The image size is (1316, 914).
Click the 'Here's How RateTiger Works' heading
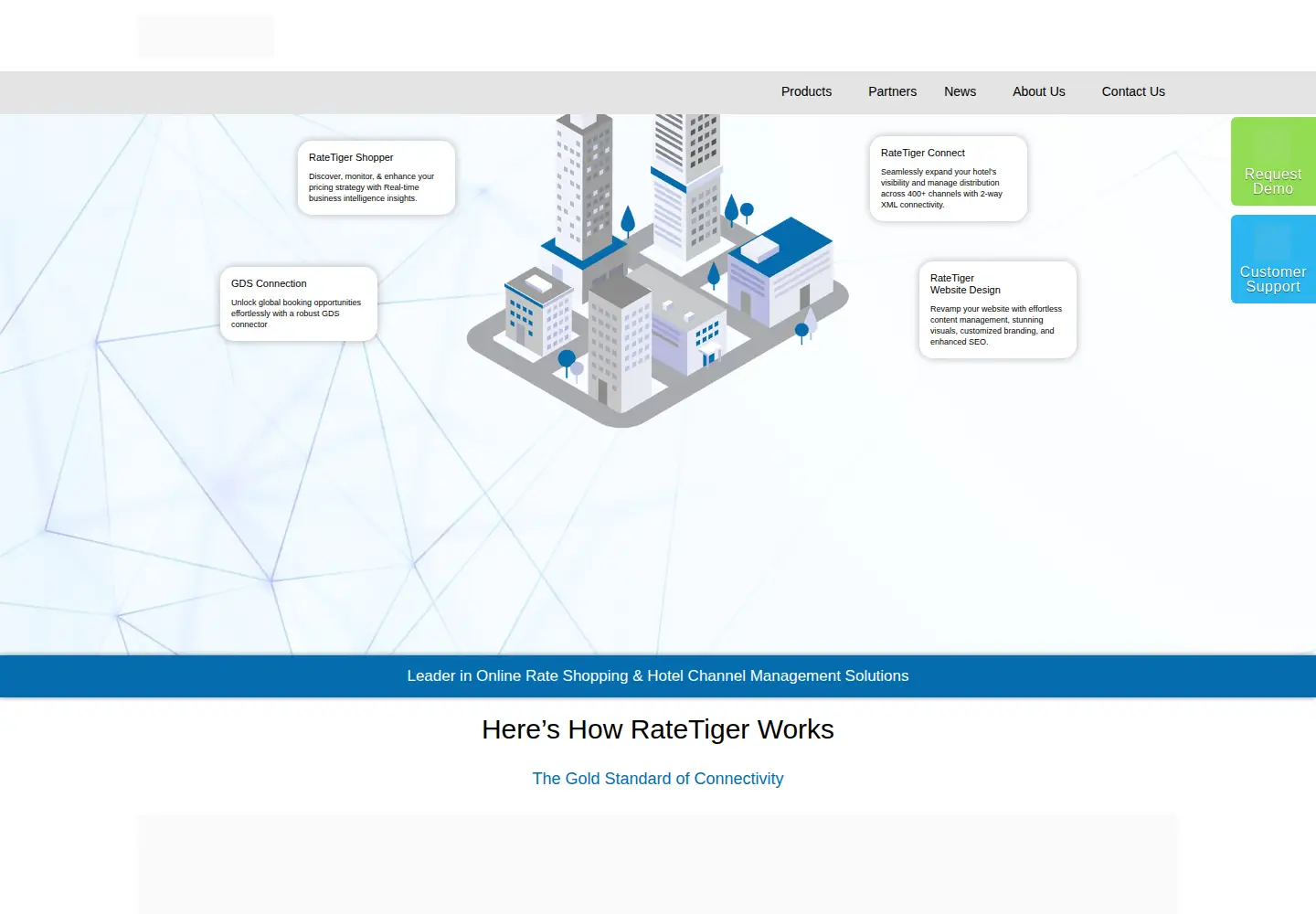pyautogui.click(x=658, y=729)
